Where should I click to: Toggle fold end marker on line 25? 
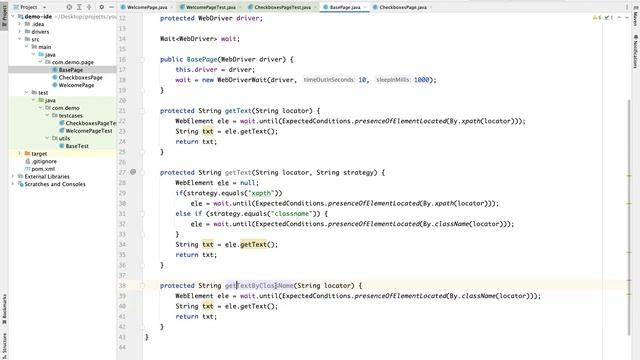pyautogui.click(x=142, y=152)
